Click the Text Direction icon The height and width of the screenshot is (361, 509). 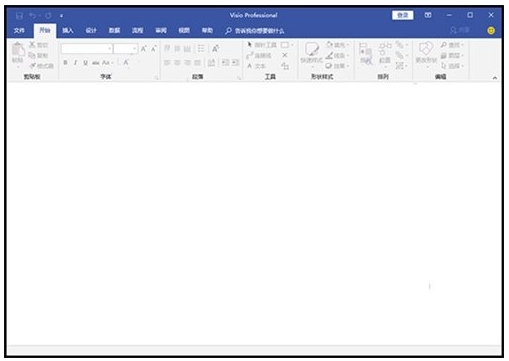click(211, 63)
